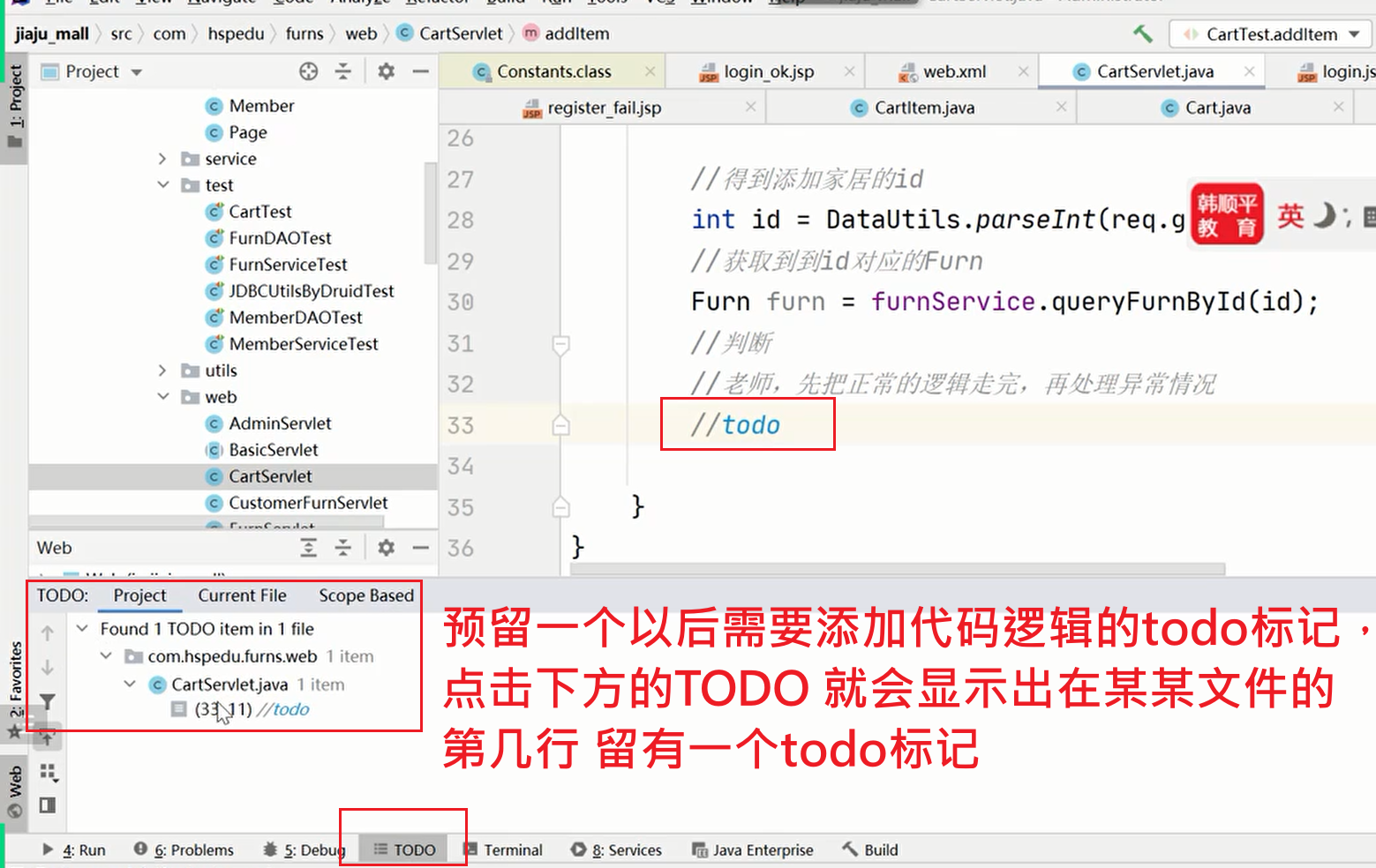Expand the service folder
This screenshot has width=1376, height=868.
pos(162,159)
